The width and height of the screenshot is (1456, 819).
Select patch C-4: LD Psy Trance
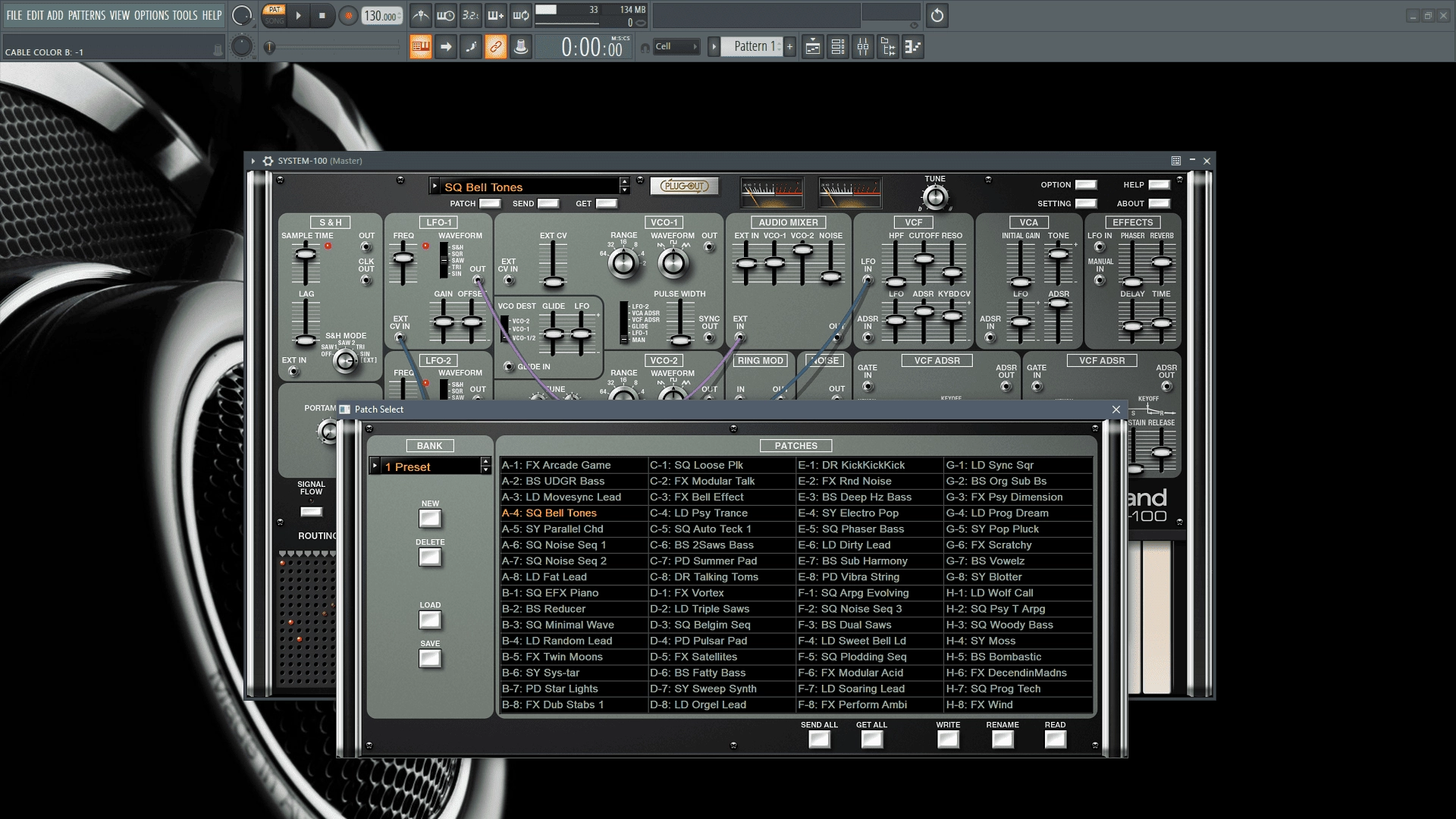721,513
